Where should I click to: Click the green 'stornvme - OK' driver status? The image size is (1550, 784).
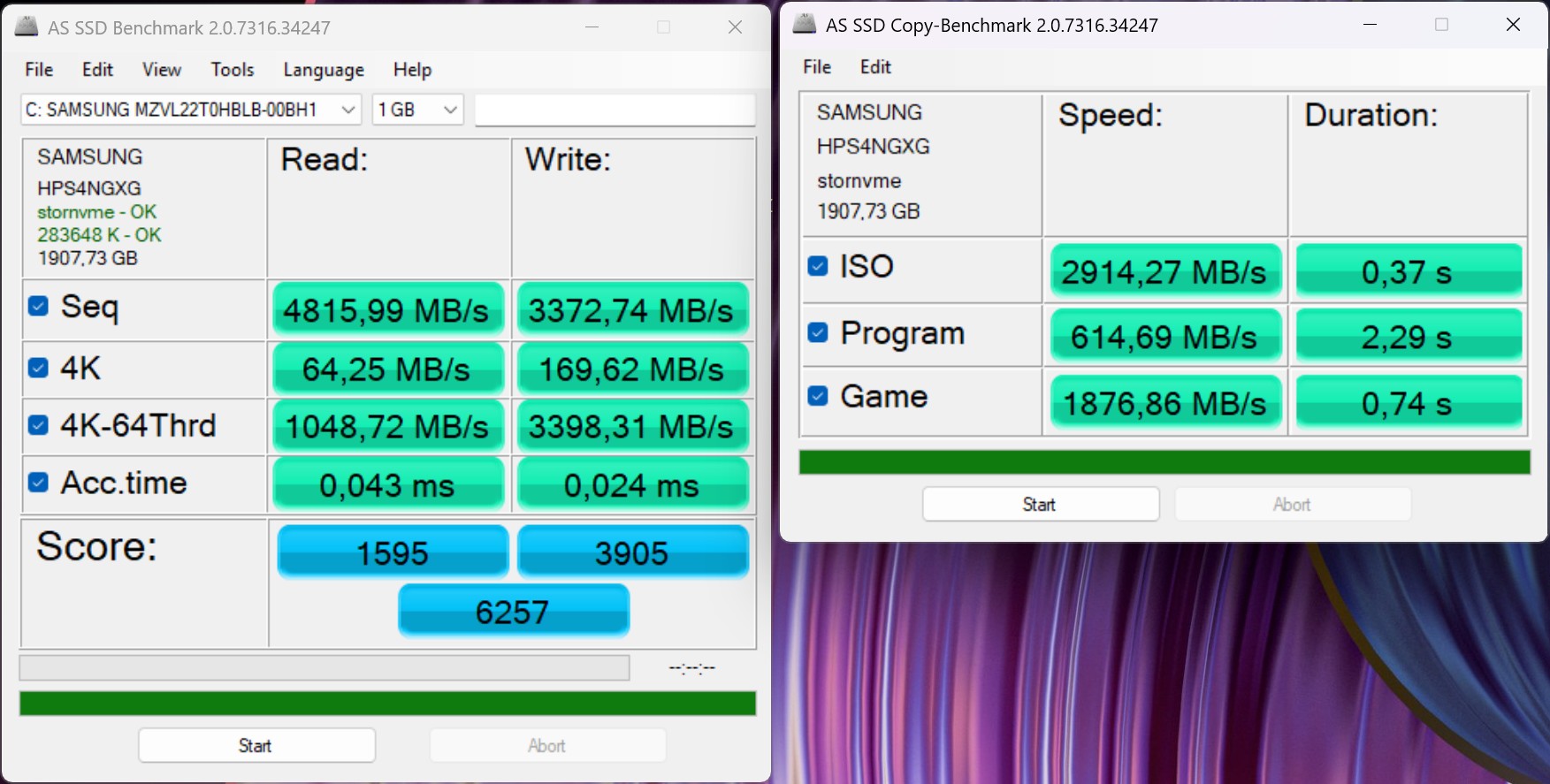(96, 212)
